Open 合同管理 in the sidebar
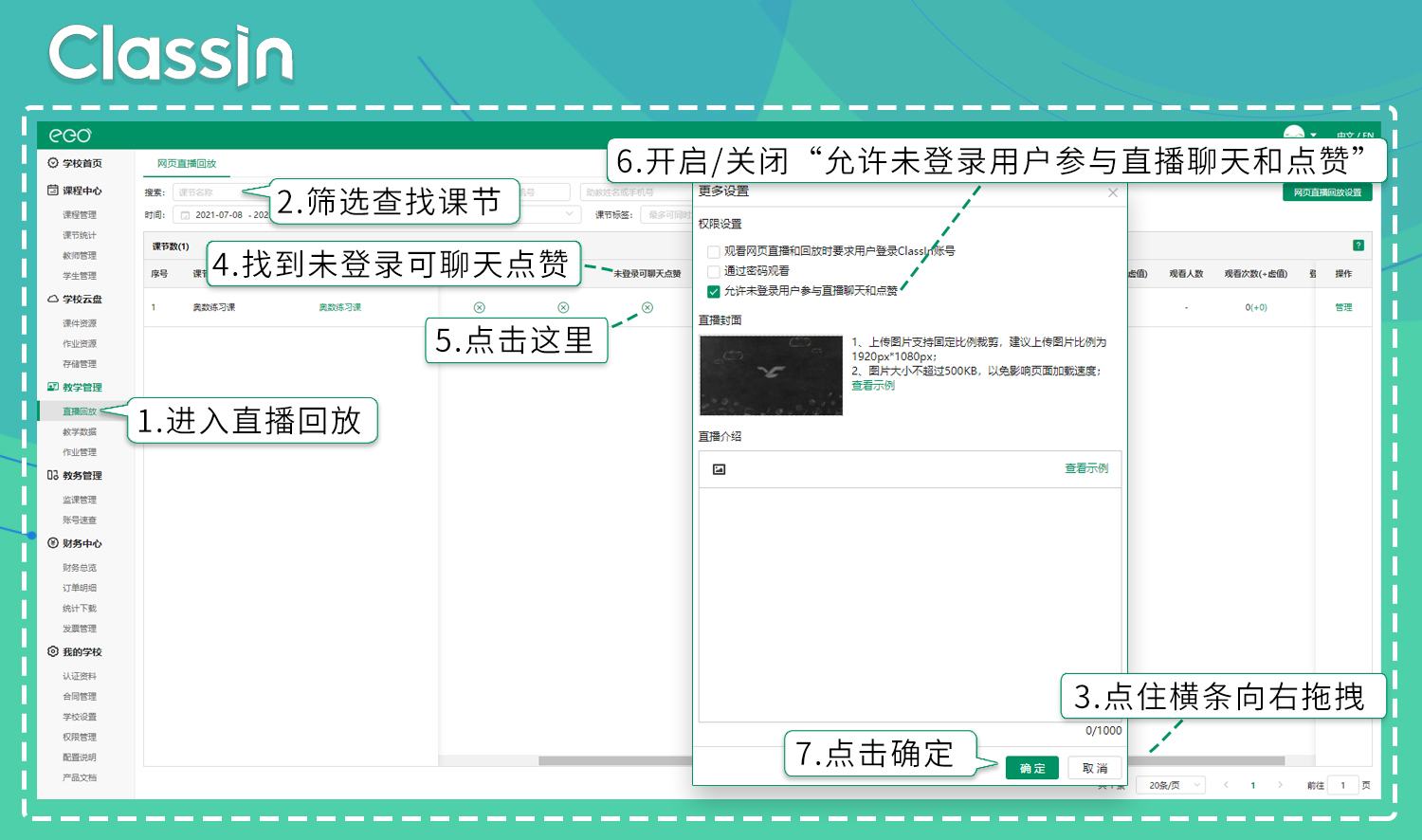The height and width of the screenshot is (840, 1422). [80, 697]
